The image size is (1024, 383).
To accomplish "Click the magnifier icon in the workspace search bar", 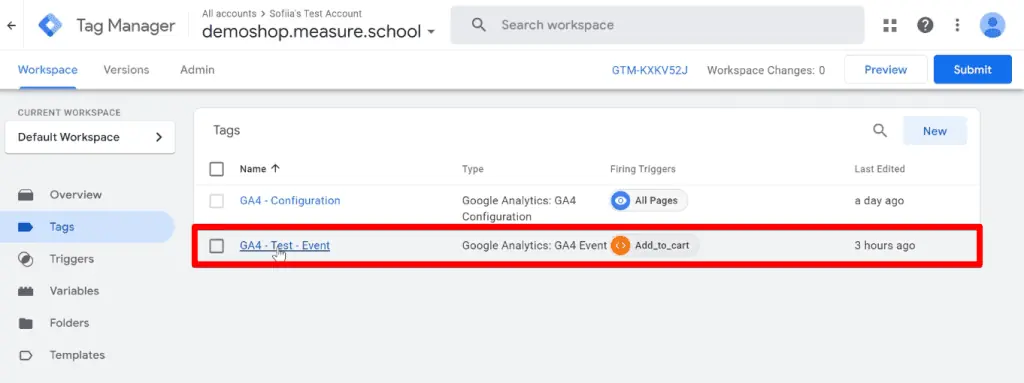I will [479, 25].
